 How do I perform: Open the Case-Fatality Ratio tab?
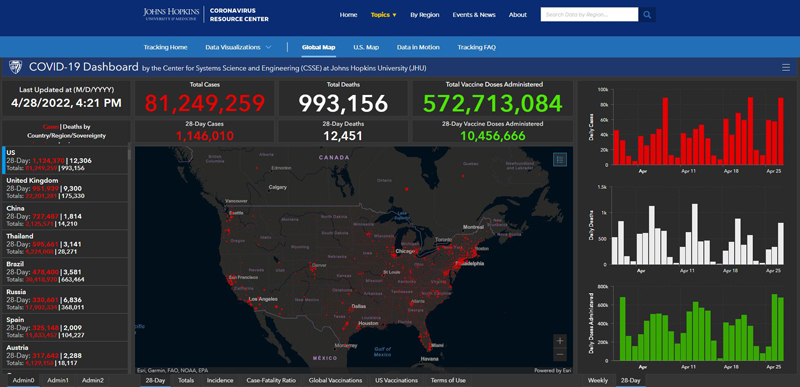(x=270, y=380)
